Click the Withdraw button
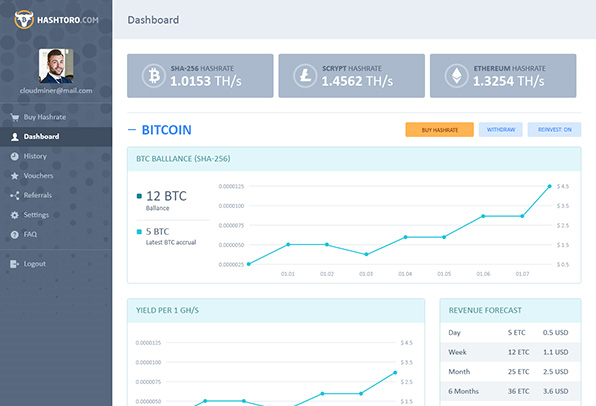The image size is (596, 406). pos(501,130)
